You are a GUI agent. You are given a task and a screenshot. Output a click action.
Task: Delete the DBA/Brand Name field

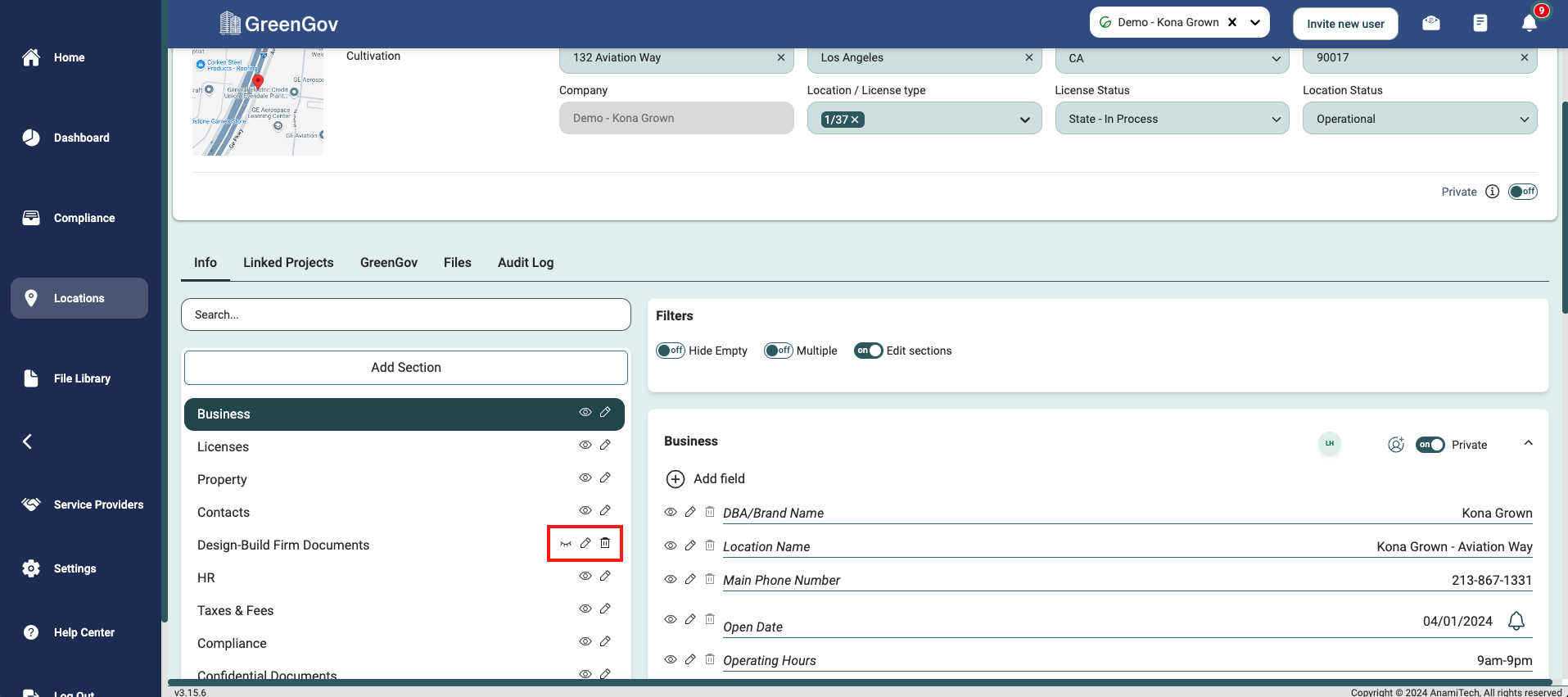(710, 512)
